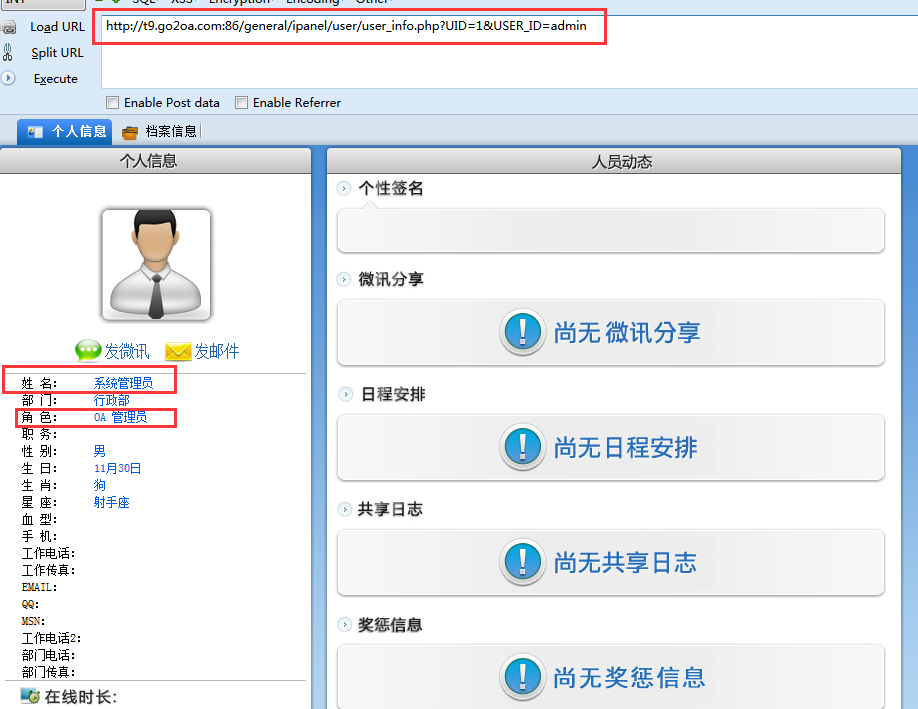918x709 pixels.
Task: Click the 在线时长 clock icon
Action: coord(30,696)
